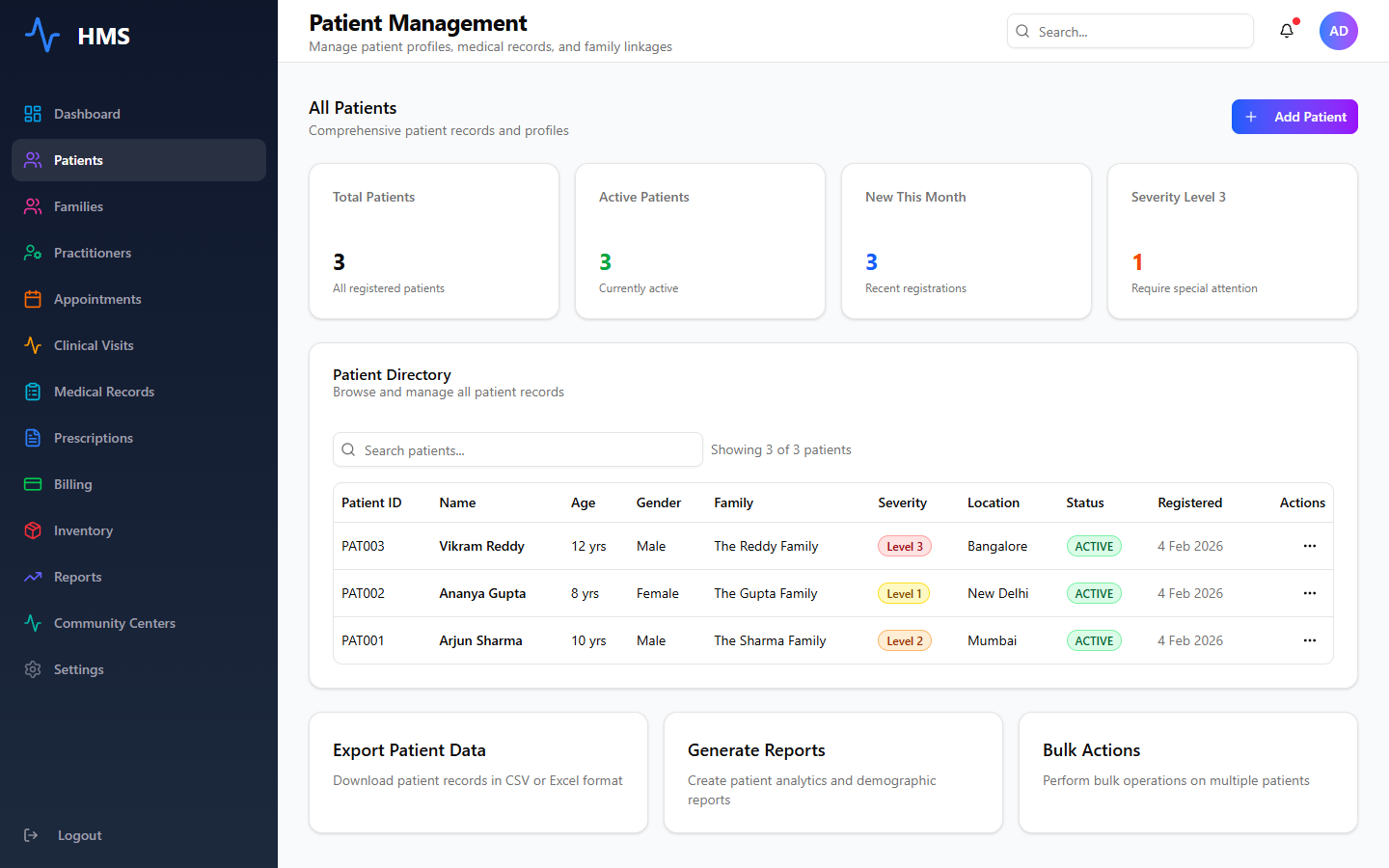Click the Inventory box icon
The width and height of the screenshot is (1389, 868).
coord(33,530)
